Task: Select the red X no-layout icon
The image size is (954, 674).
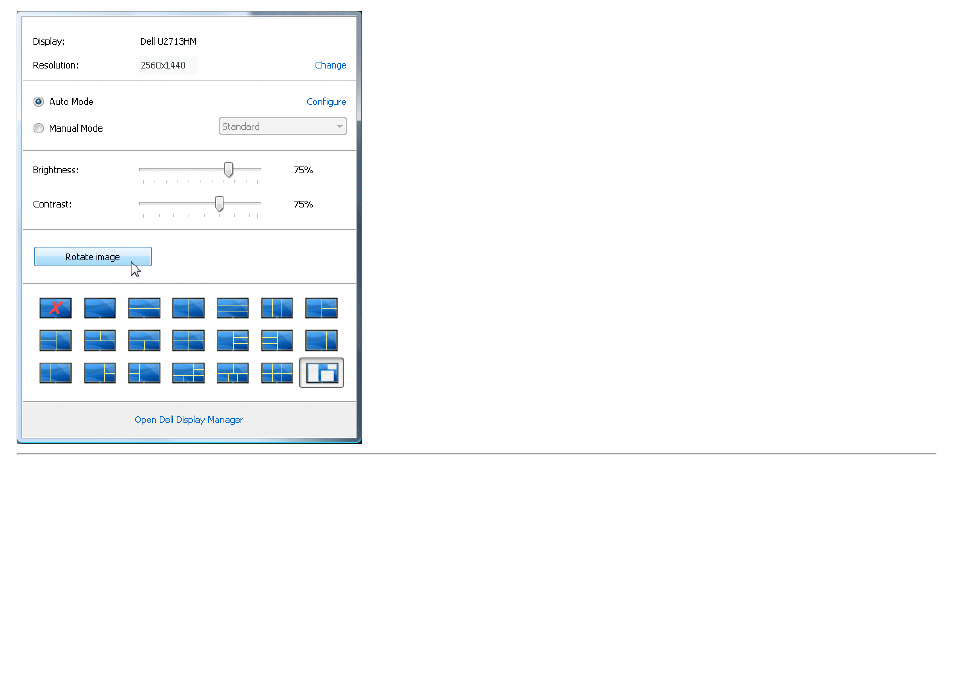Action: coord(55,308)
